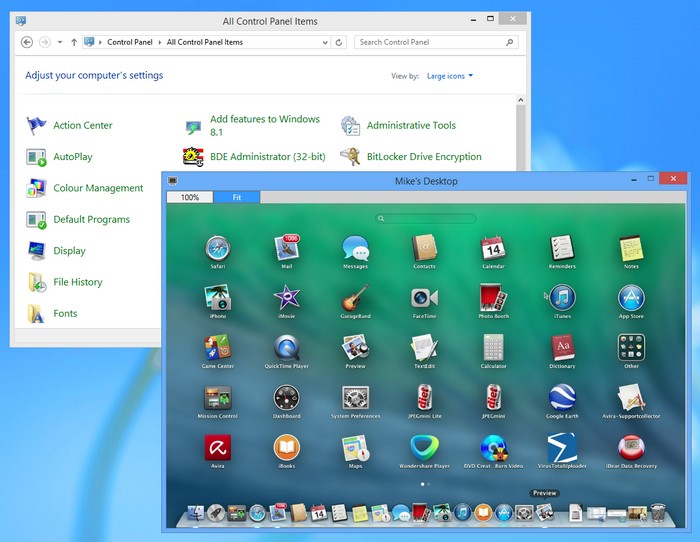Open QuickTime Player icon
The width and height of the screenshot is (700, 542).
(x=287, y=348)
